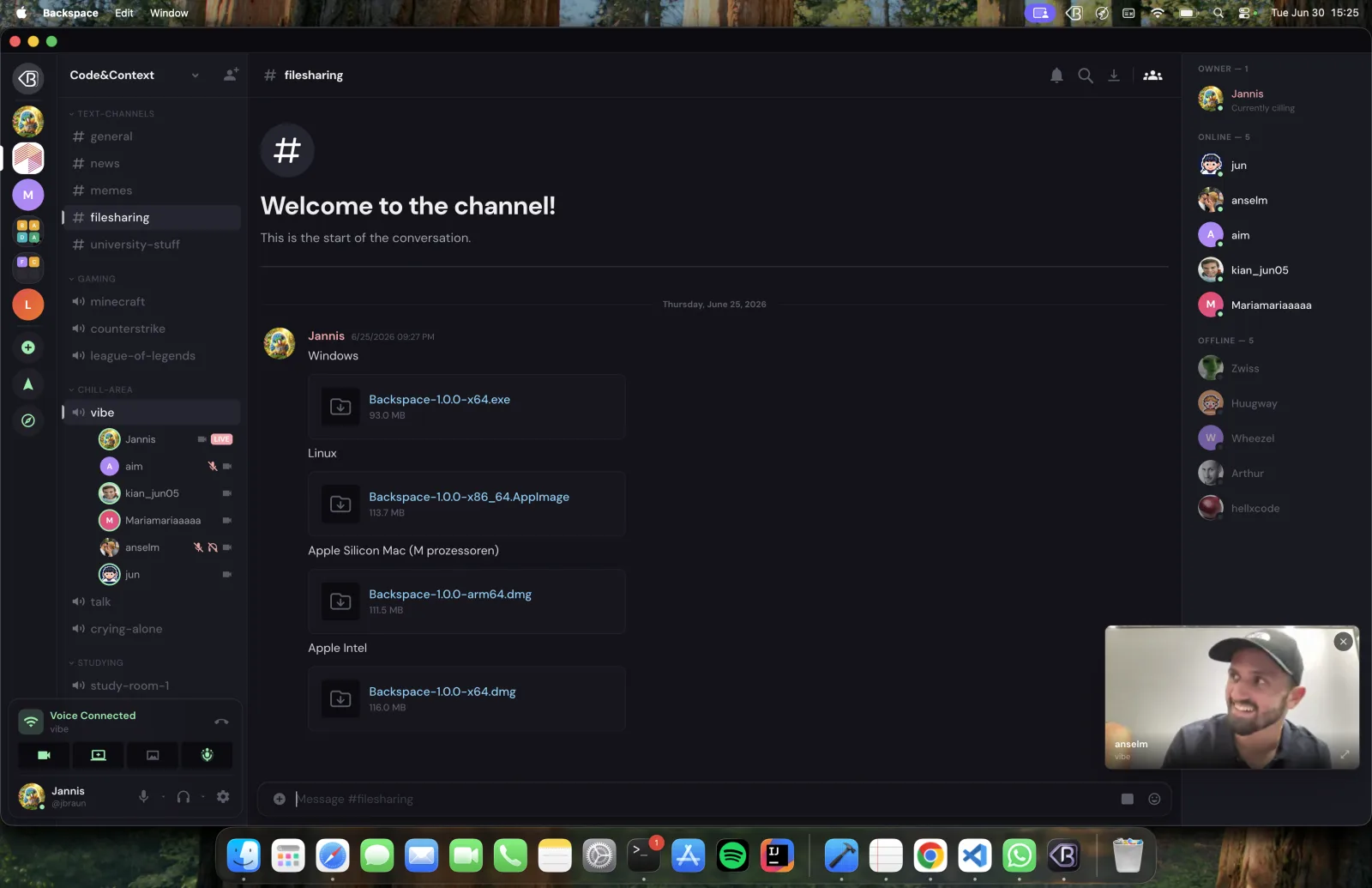Download Backspace-1.0.0-x64.exe file link
The width and height of the screenshot is (1372, 888).
point(439,400)
